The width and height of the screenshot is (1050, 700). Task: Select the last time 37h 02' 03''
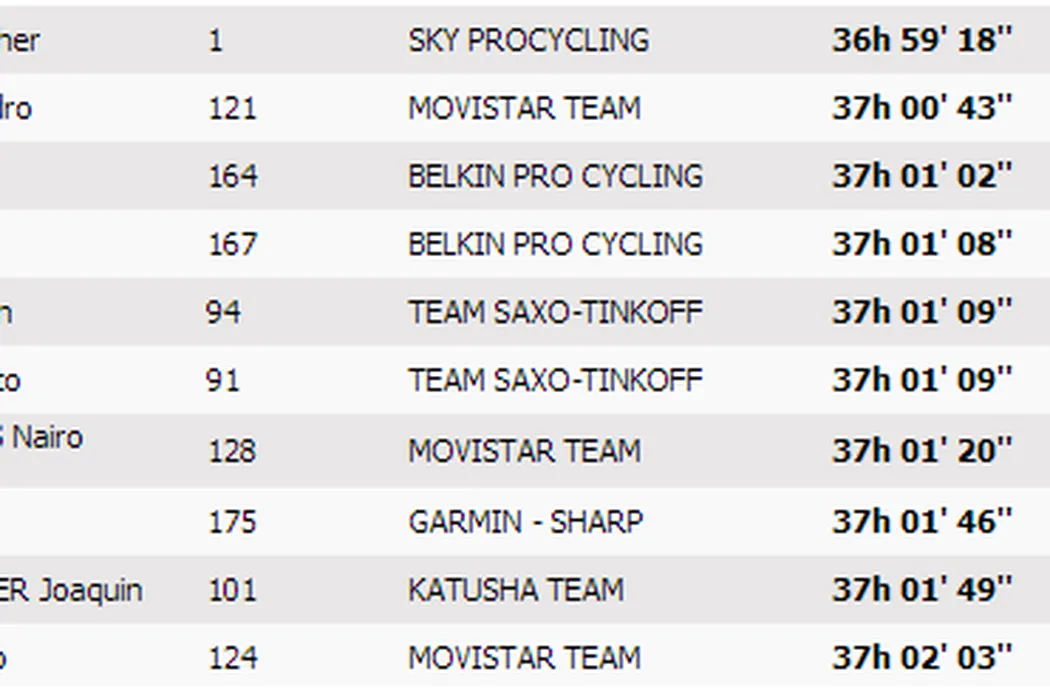coord(922,658)
